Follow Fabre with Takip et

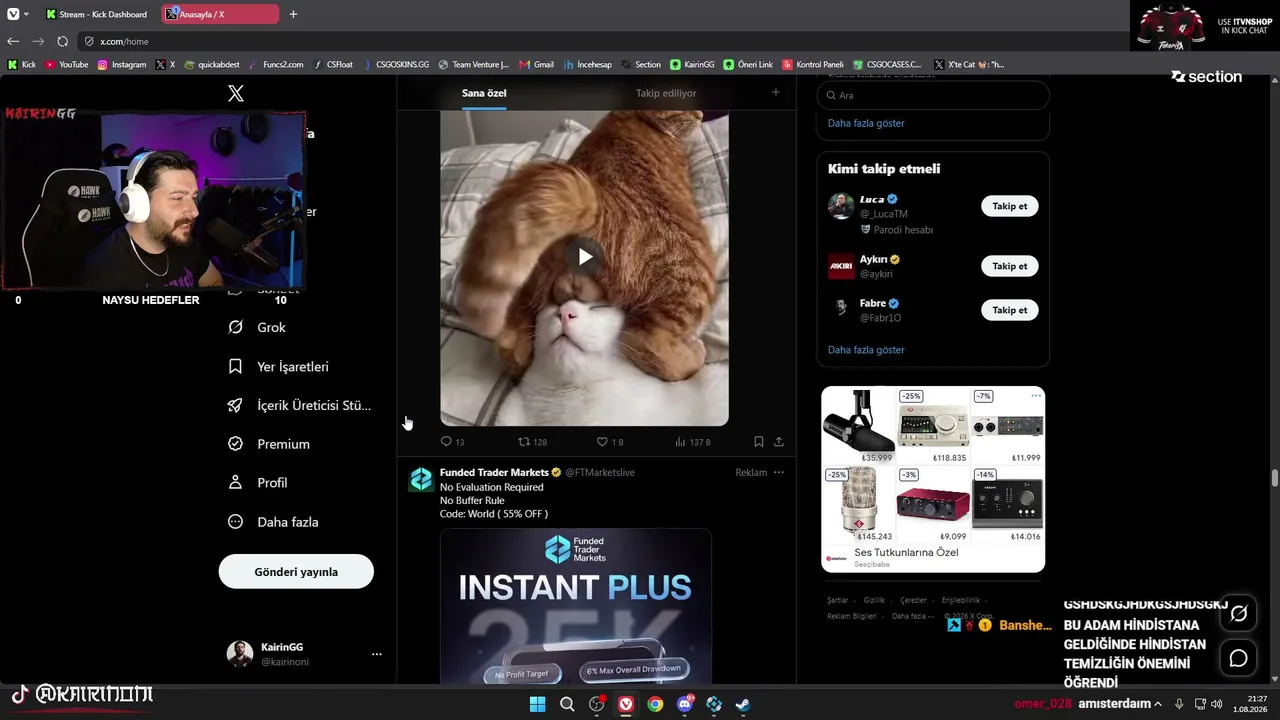(1010, 310)
